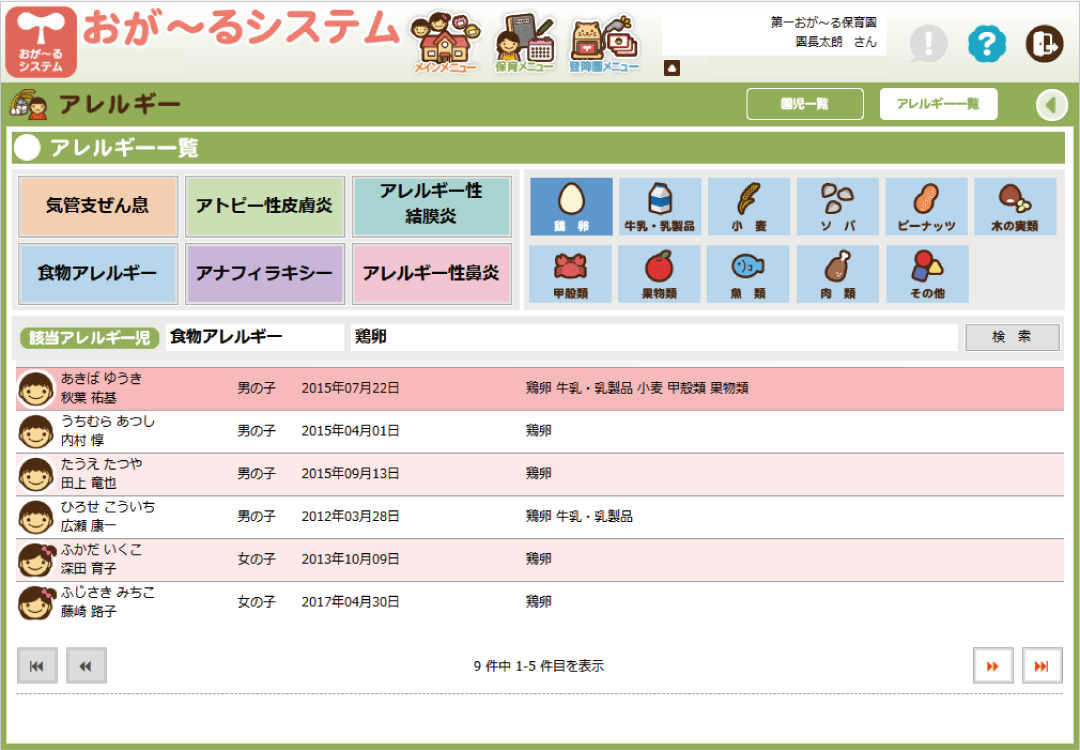Click birthdate 2012年03月28日
The height and width of the screenshot is (750, 1080).
350,517
